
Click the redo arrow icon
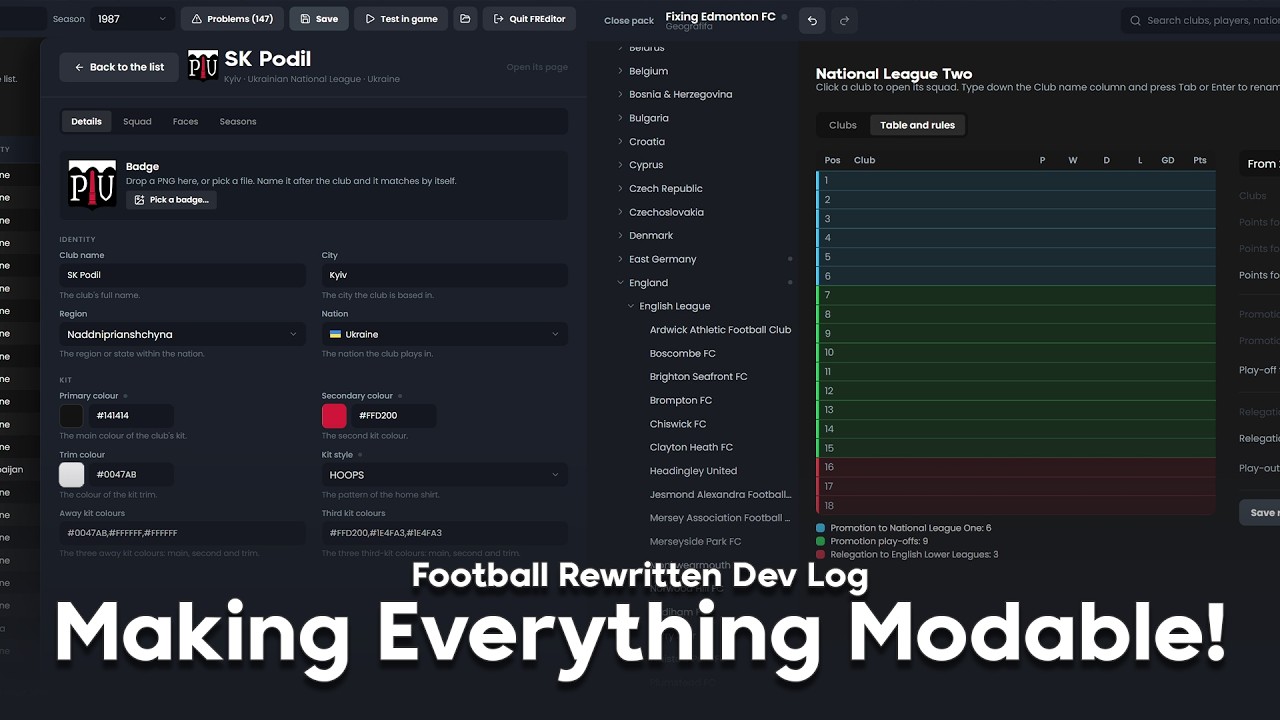point(844,20)
